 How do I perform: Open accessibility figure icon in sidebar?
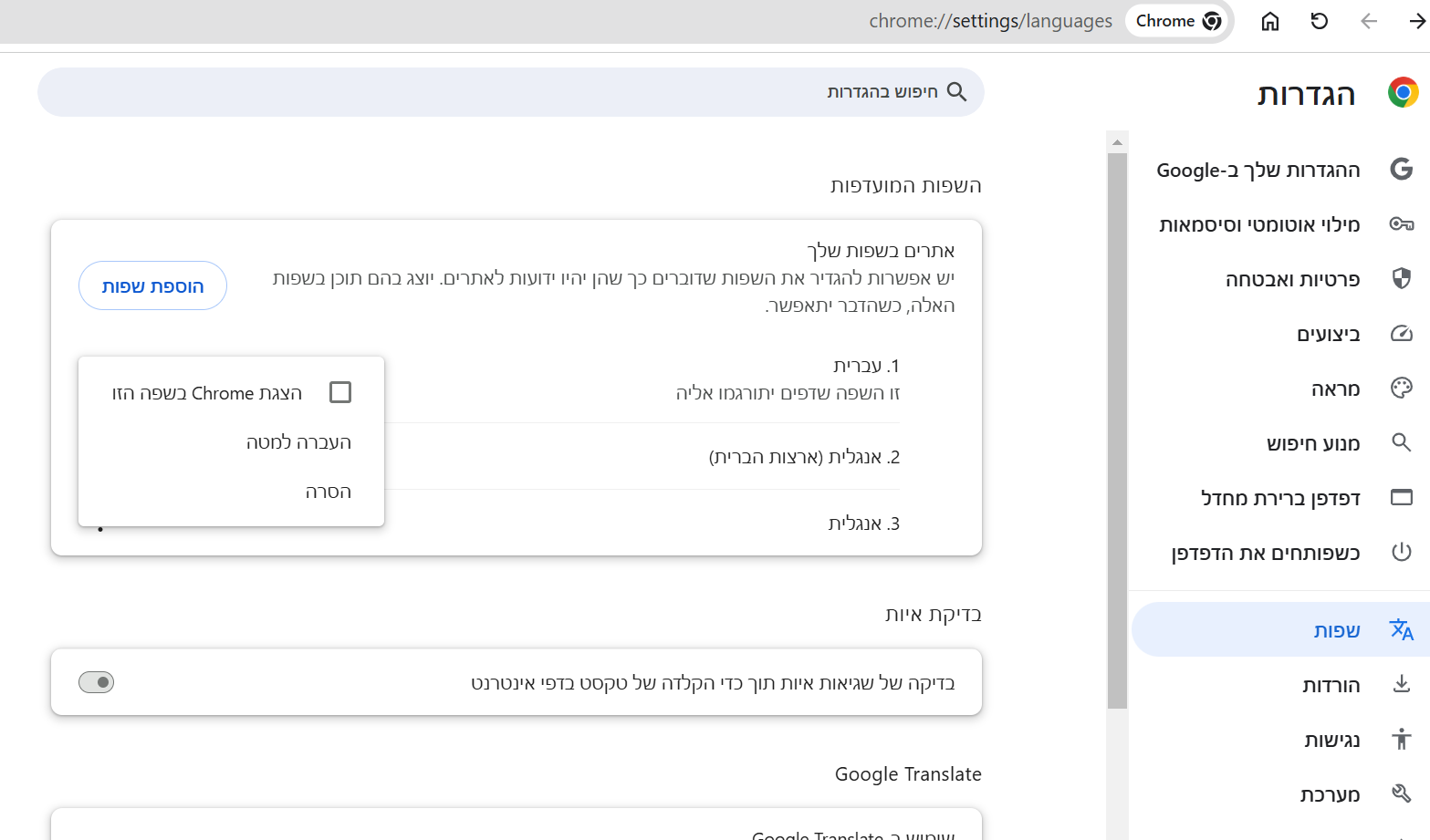pos(1401,740)
